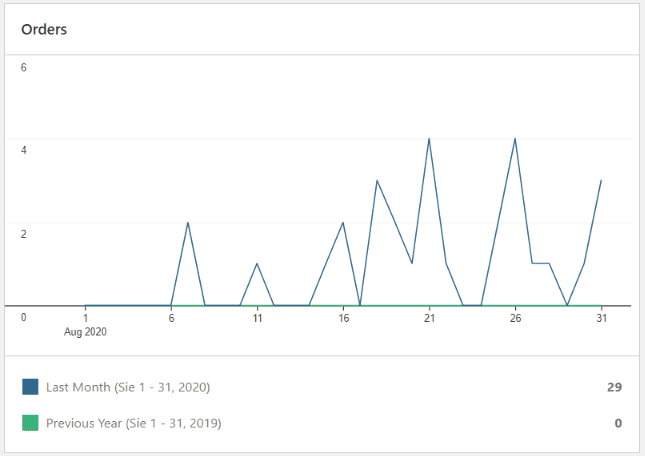Click the Aug 2020 x-axis label

point(86,331)
